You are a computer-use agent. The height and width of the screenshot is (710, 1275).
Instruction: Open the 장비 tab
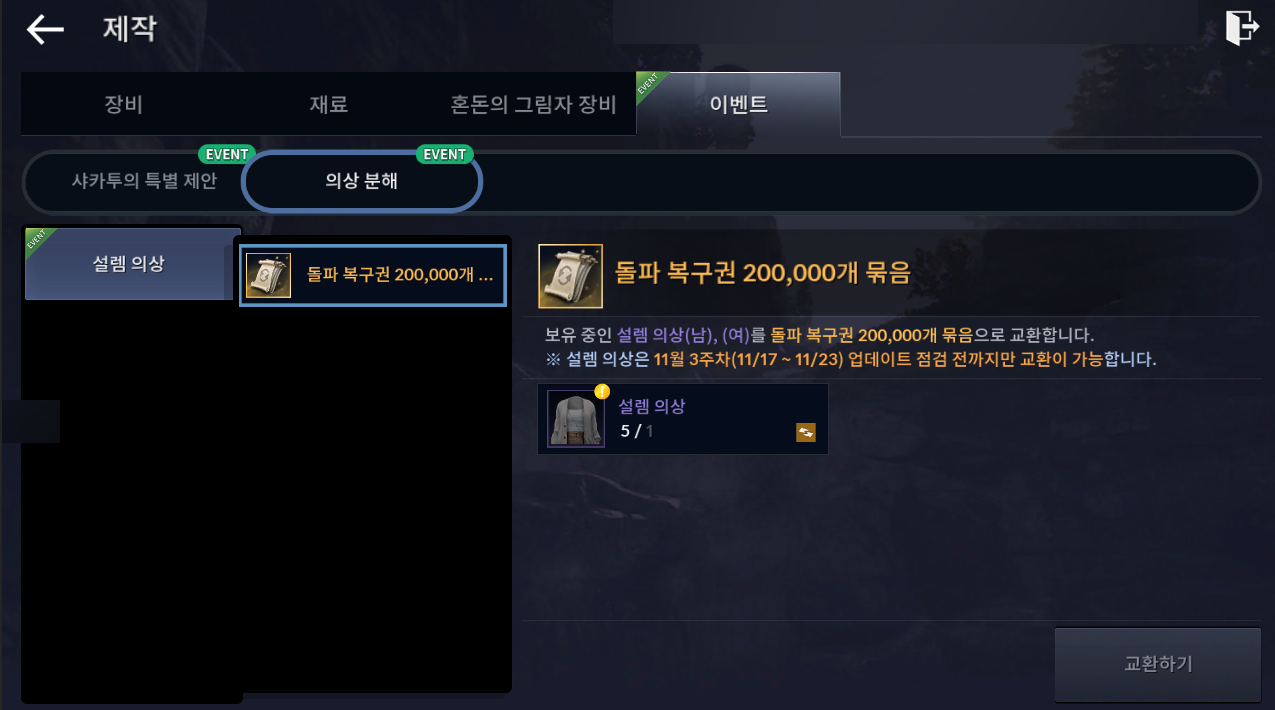click(125, 104)
